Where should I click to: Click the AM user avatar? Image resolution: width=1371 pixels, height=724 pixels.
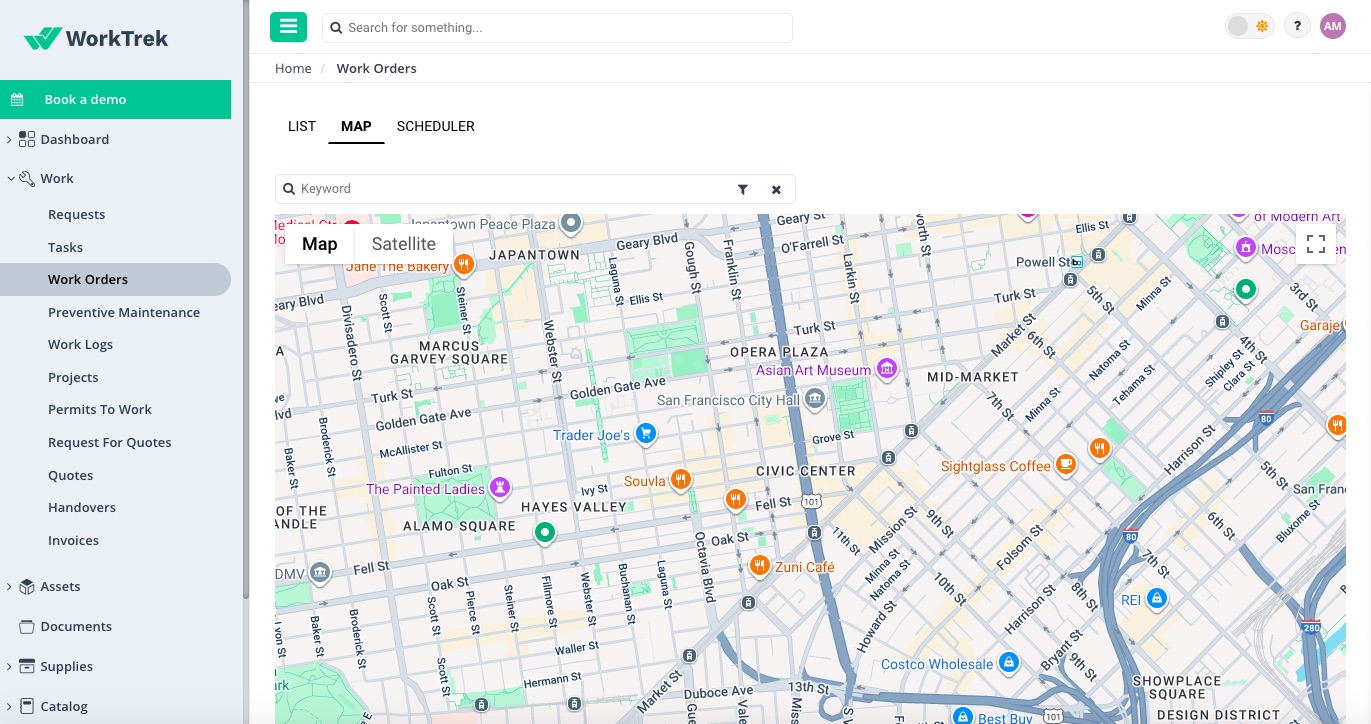click(x=1333, y=26)
